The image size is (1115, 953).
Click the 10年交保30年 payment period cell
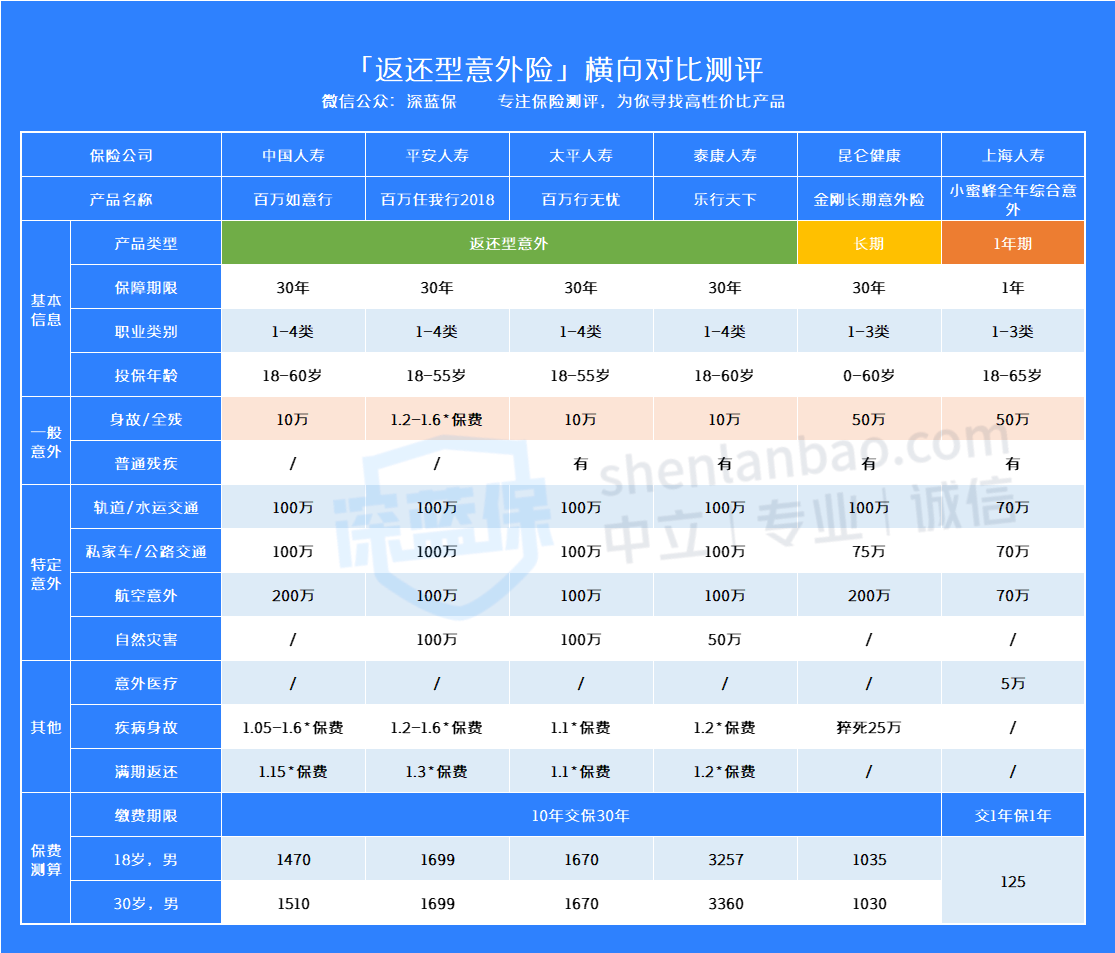[581, 816]
